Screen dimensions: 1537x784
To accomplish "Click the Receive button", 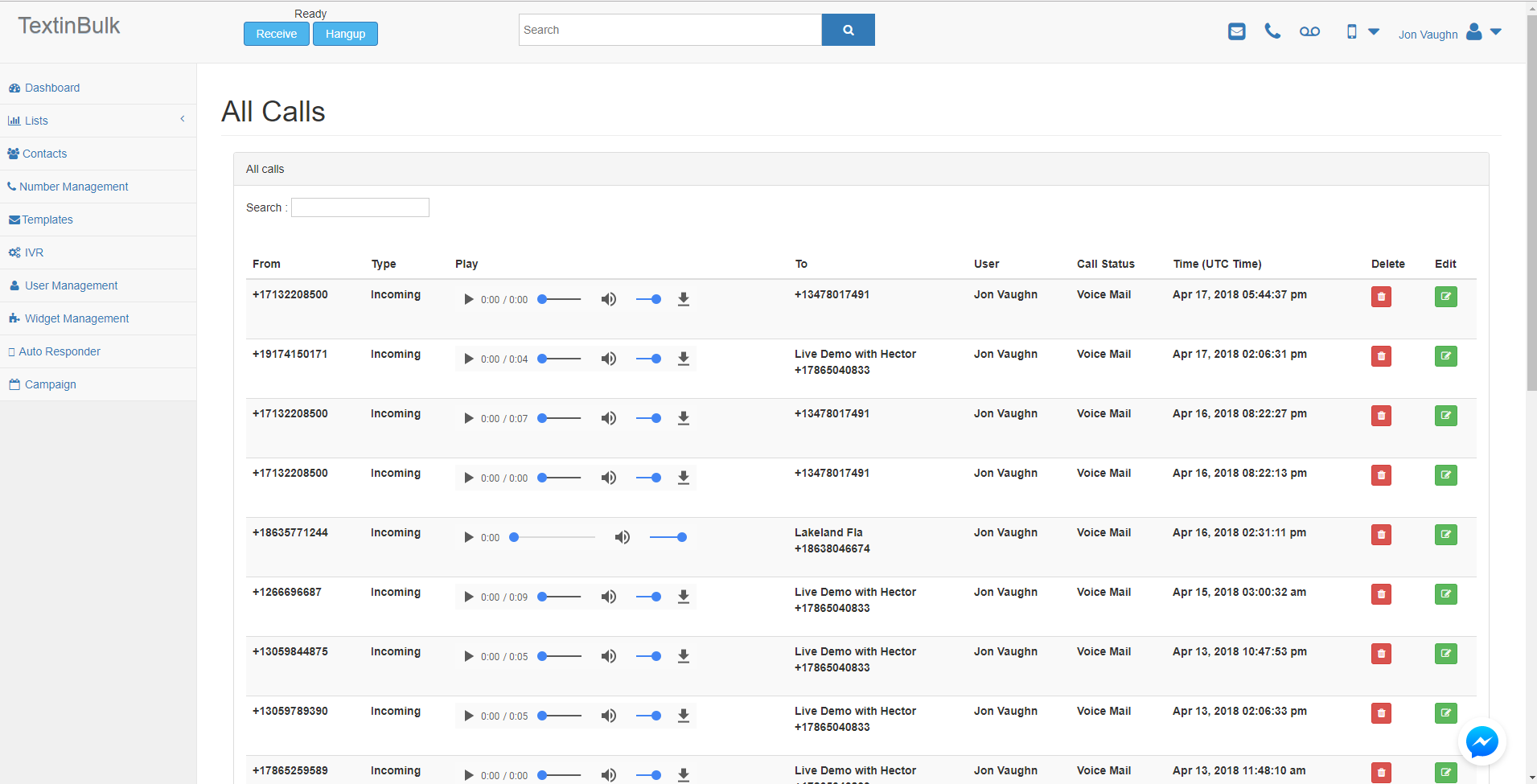I will coord(276,34).
